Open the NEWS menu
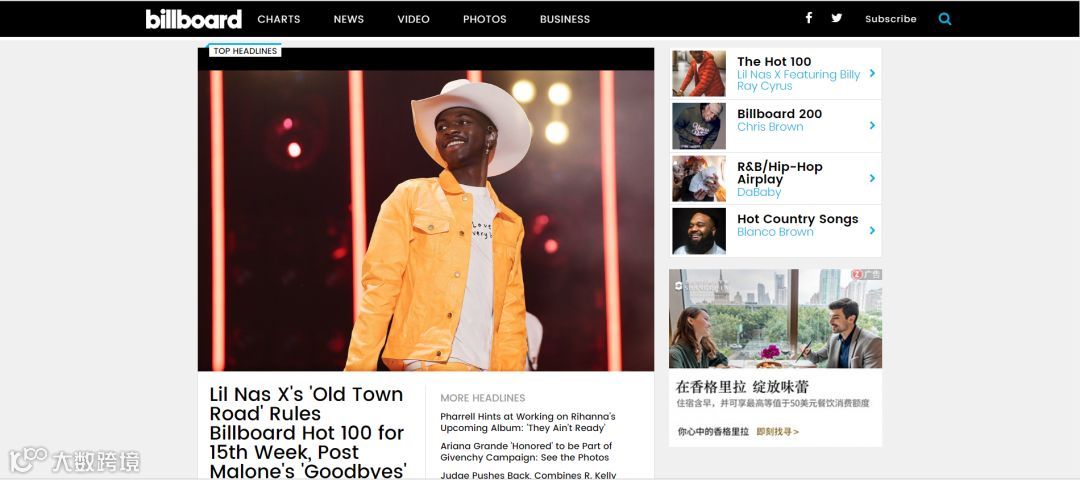Image resolution: width=1080 pixels, height=481 pixels. coord(349,19)
